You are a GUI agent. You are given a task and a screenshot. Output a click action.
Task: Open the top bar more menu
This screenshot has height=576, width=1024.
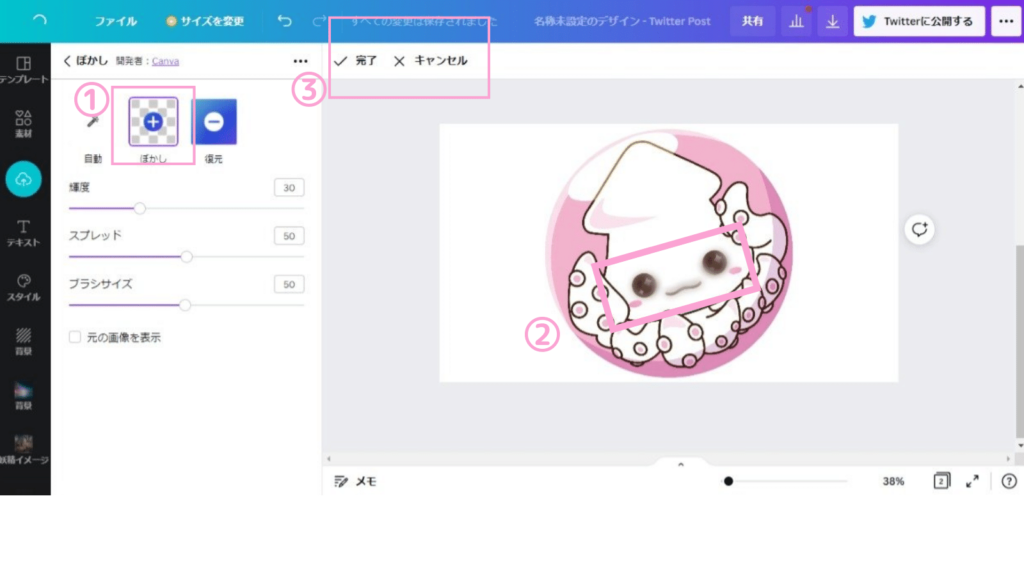tap(1006, 21)
